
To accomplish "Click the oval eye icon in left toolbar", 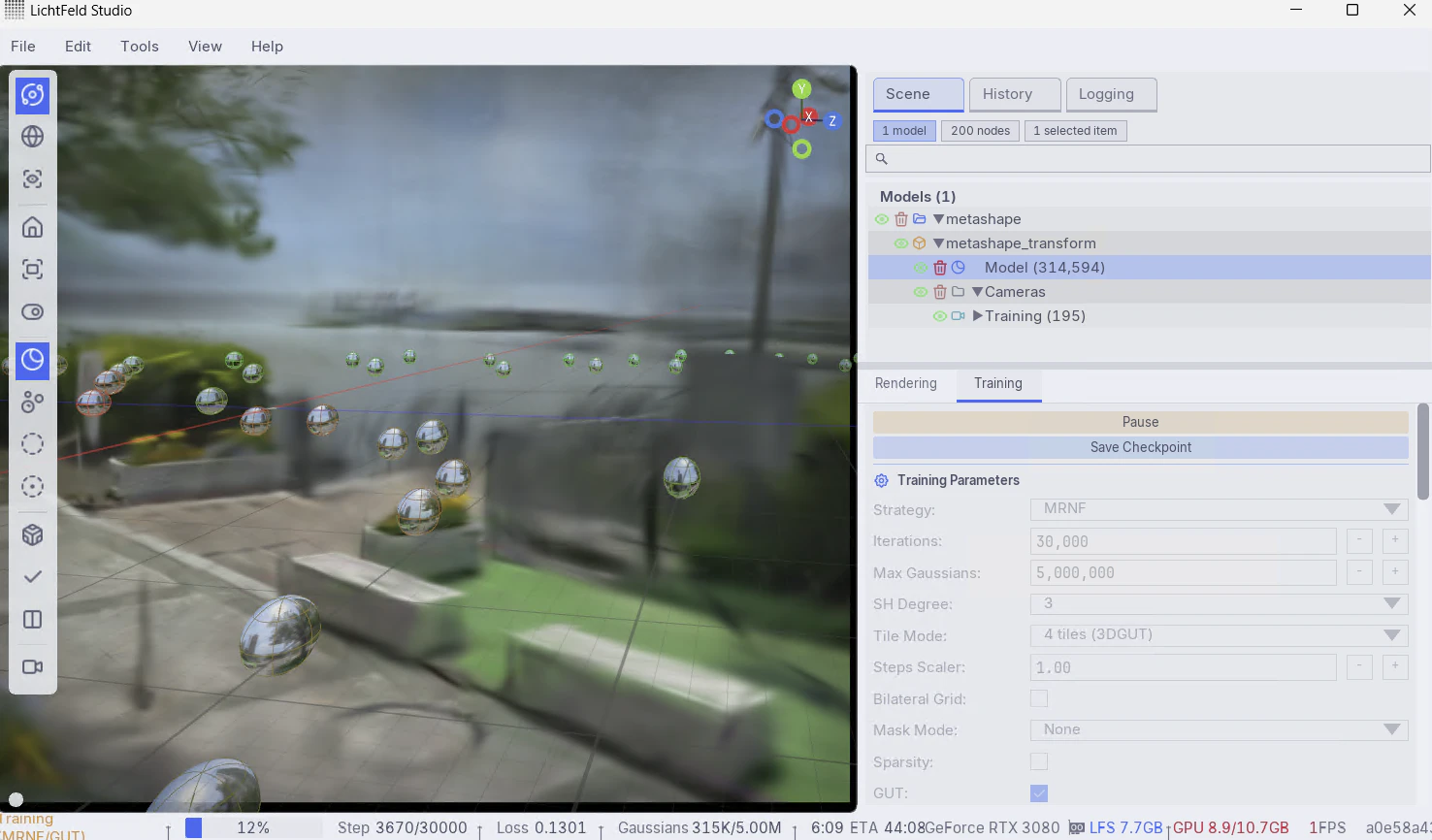I will click(x=32, y=312).
